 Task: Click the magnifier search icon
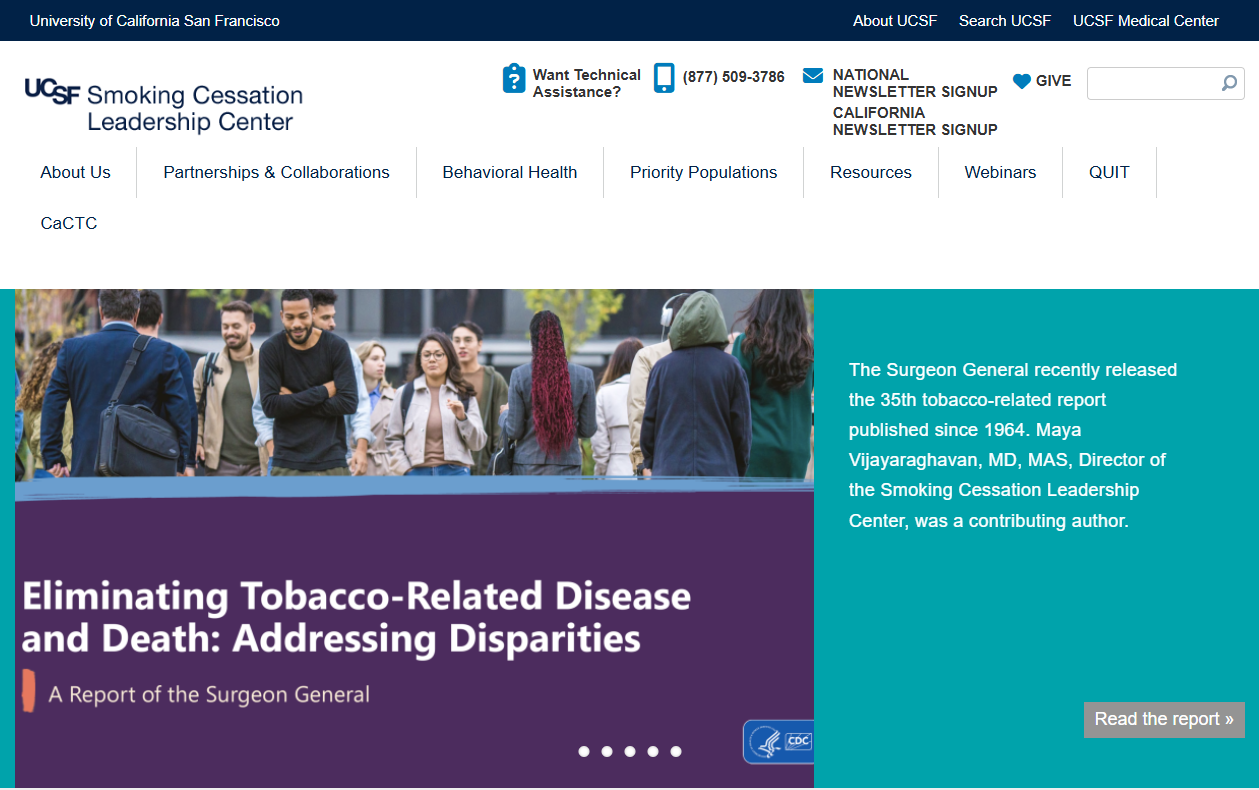tap(1229, 83)
